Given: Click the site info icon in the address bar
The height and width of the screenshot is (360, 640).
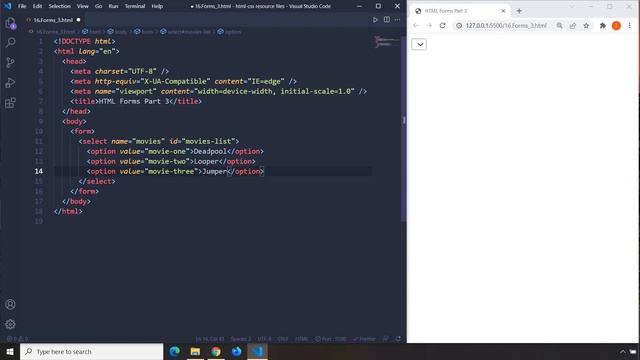Looking at the screenshot, I should click(459, 25).
